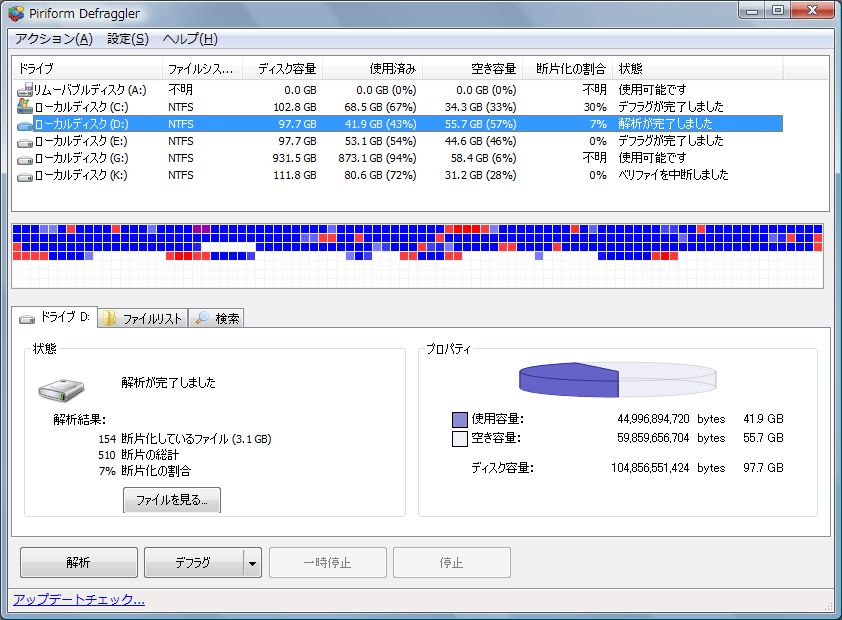Click the 使用容量 purple color swatch
This screenshot has width=842, height=620.
point(460,419)
